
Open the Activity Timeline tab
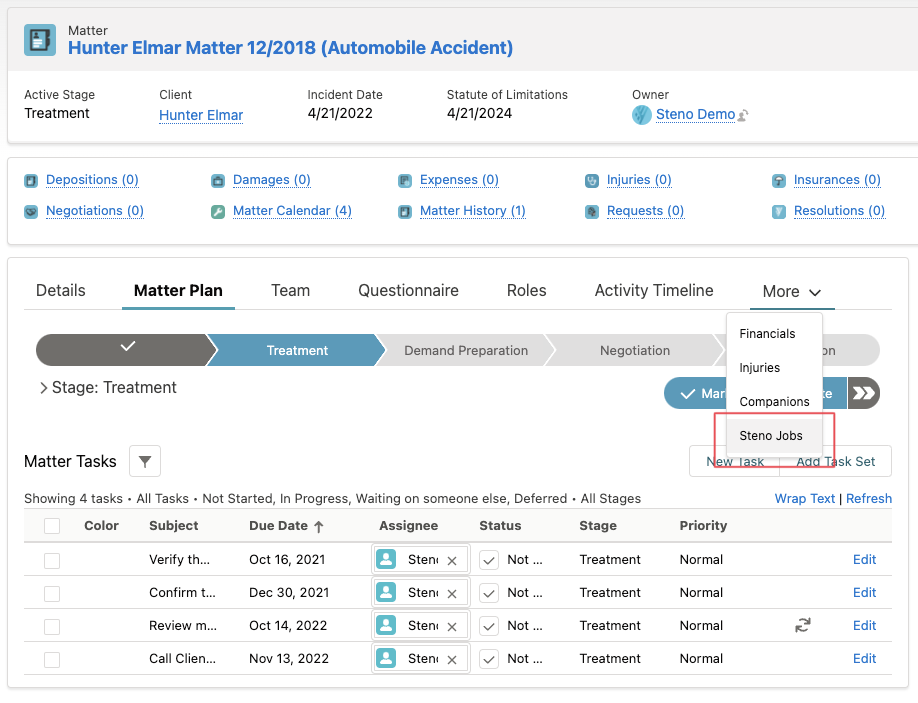coord(654,291)
